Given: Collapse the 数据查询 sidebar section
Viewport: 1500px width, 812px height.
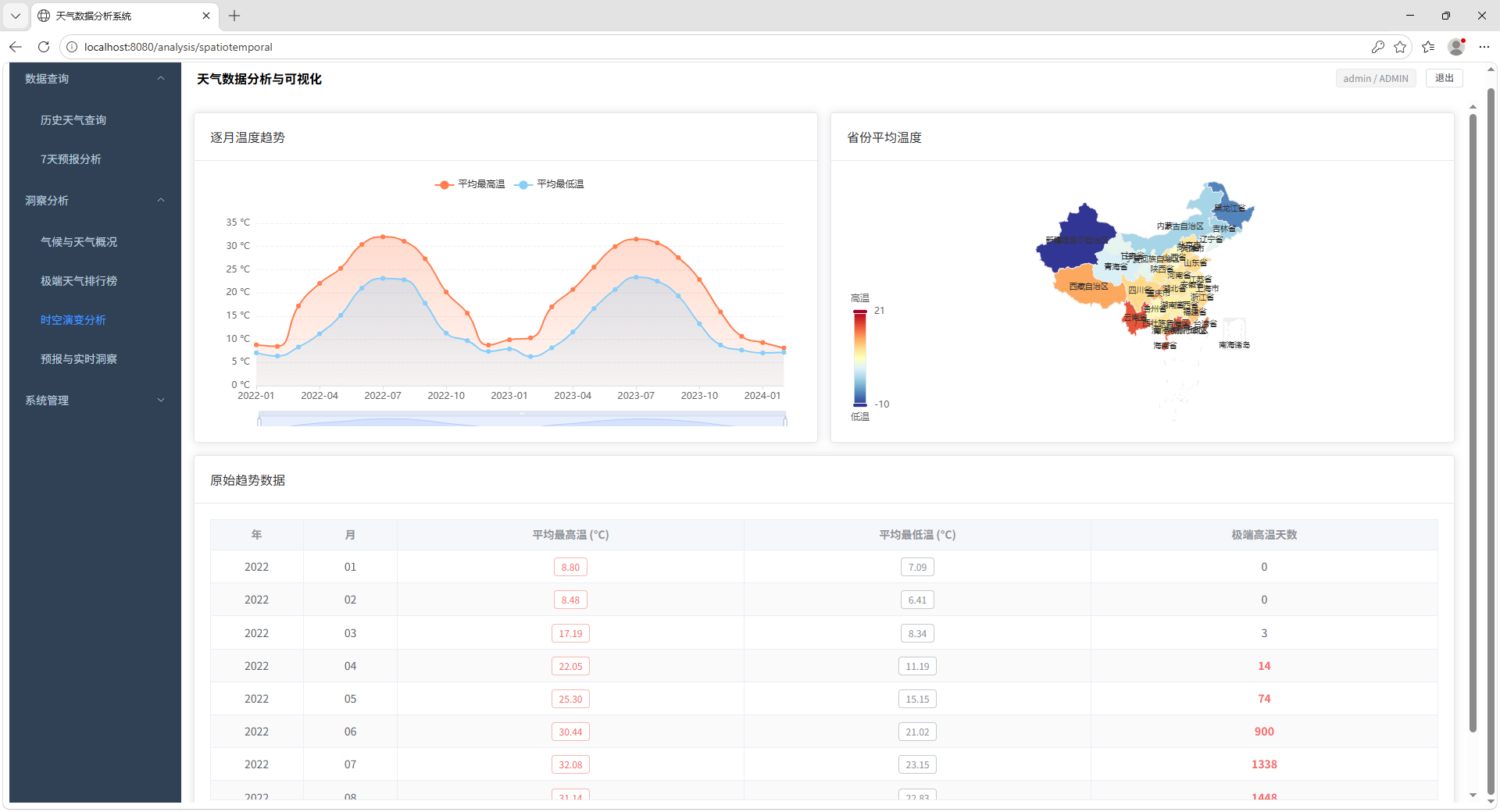Looking at the screenshot, I should (95, 79).
